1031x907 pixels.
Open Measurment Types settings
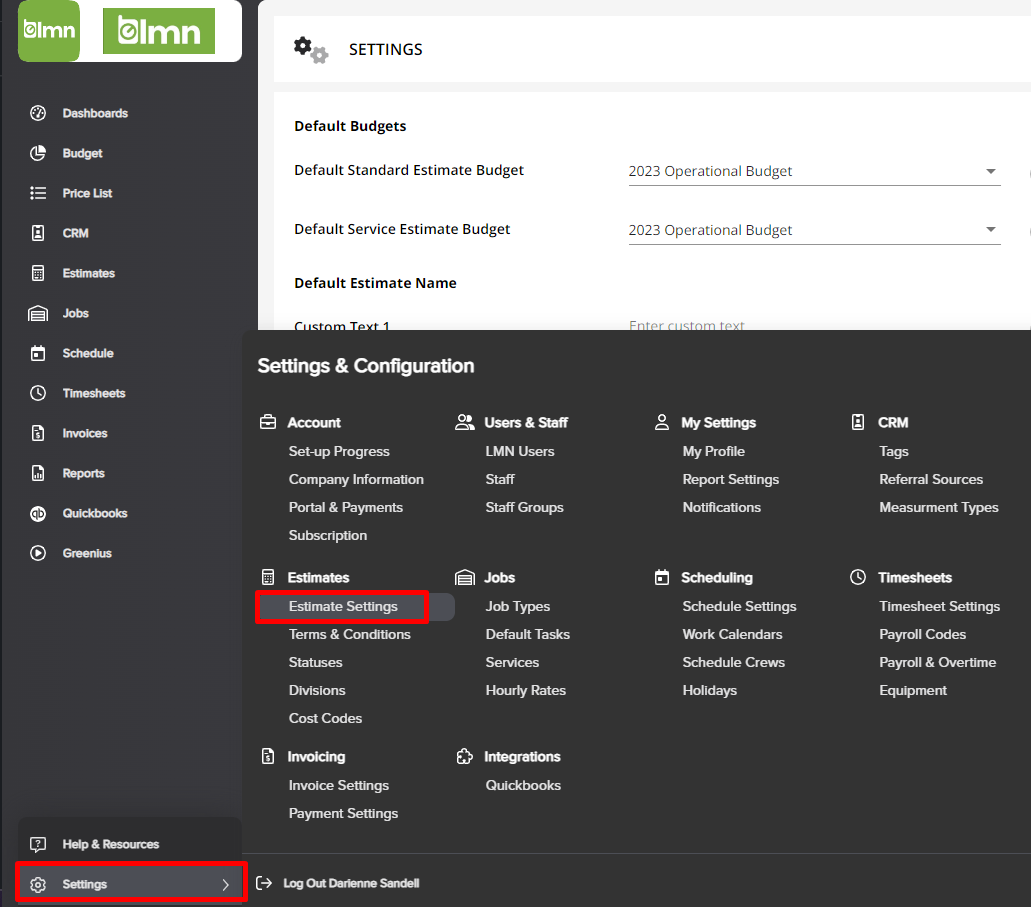click(x=939, y=507)
